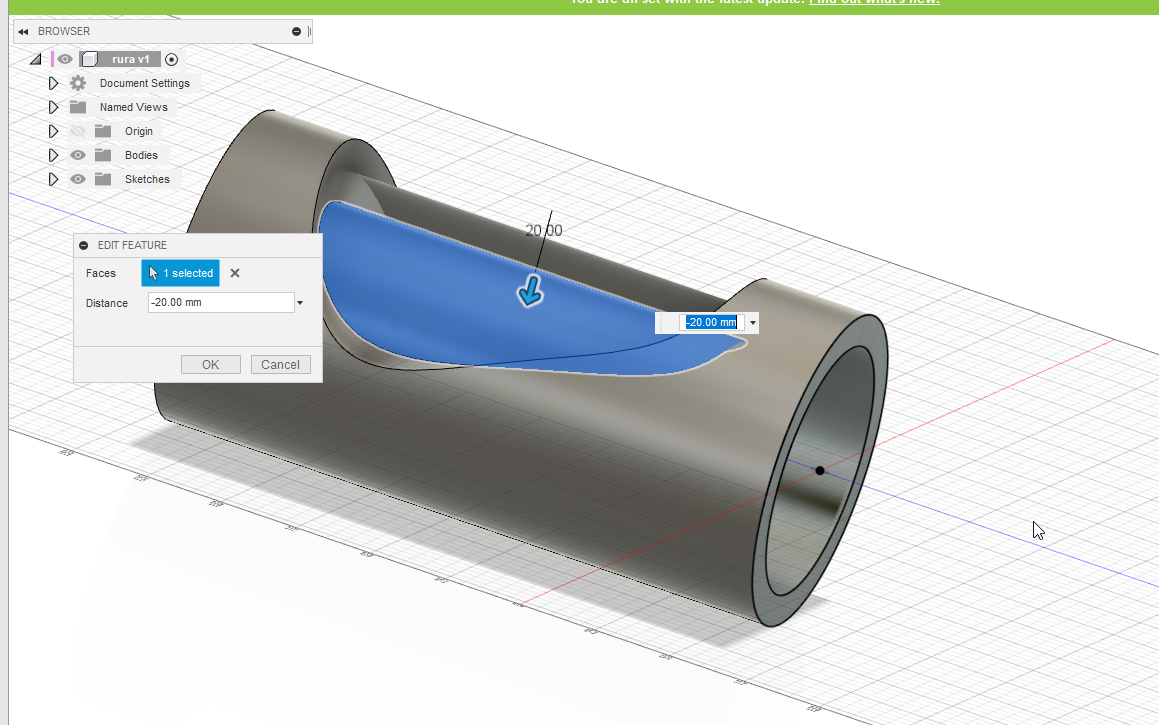This screenshot has height=725, width=1159.
Task: Expand the Sketches node
Action: point(53,180)
